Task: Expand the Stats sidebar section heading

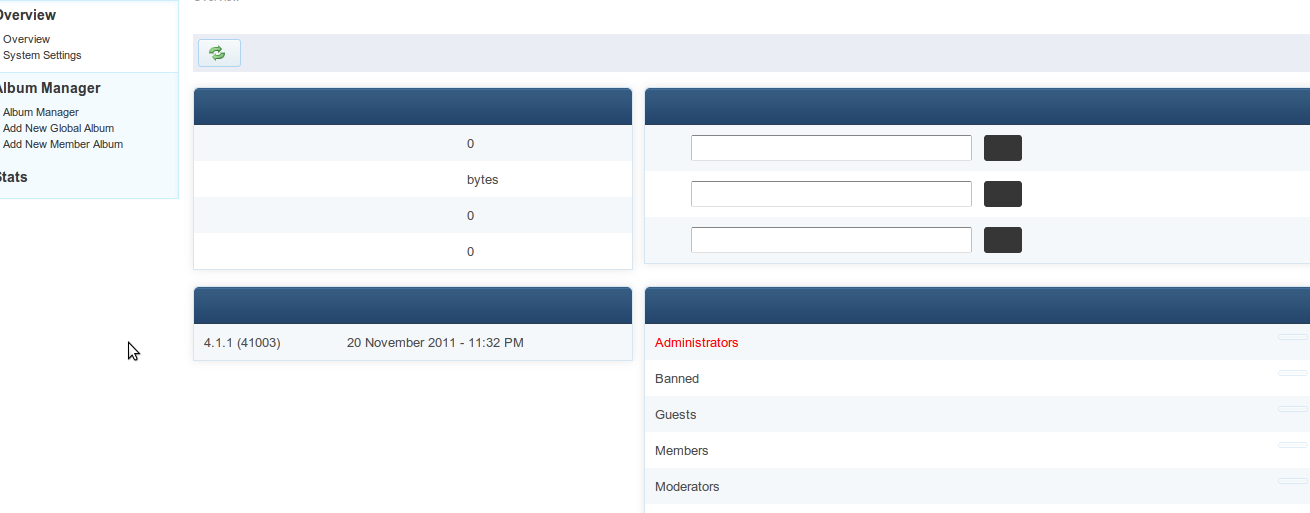Action: coord(12,177)
